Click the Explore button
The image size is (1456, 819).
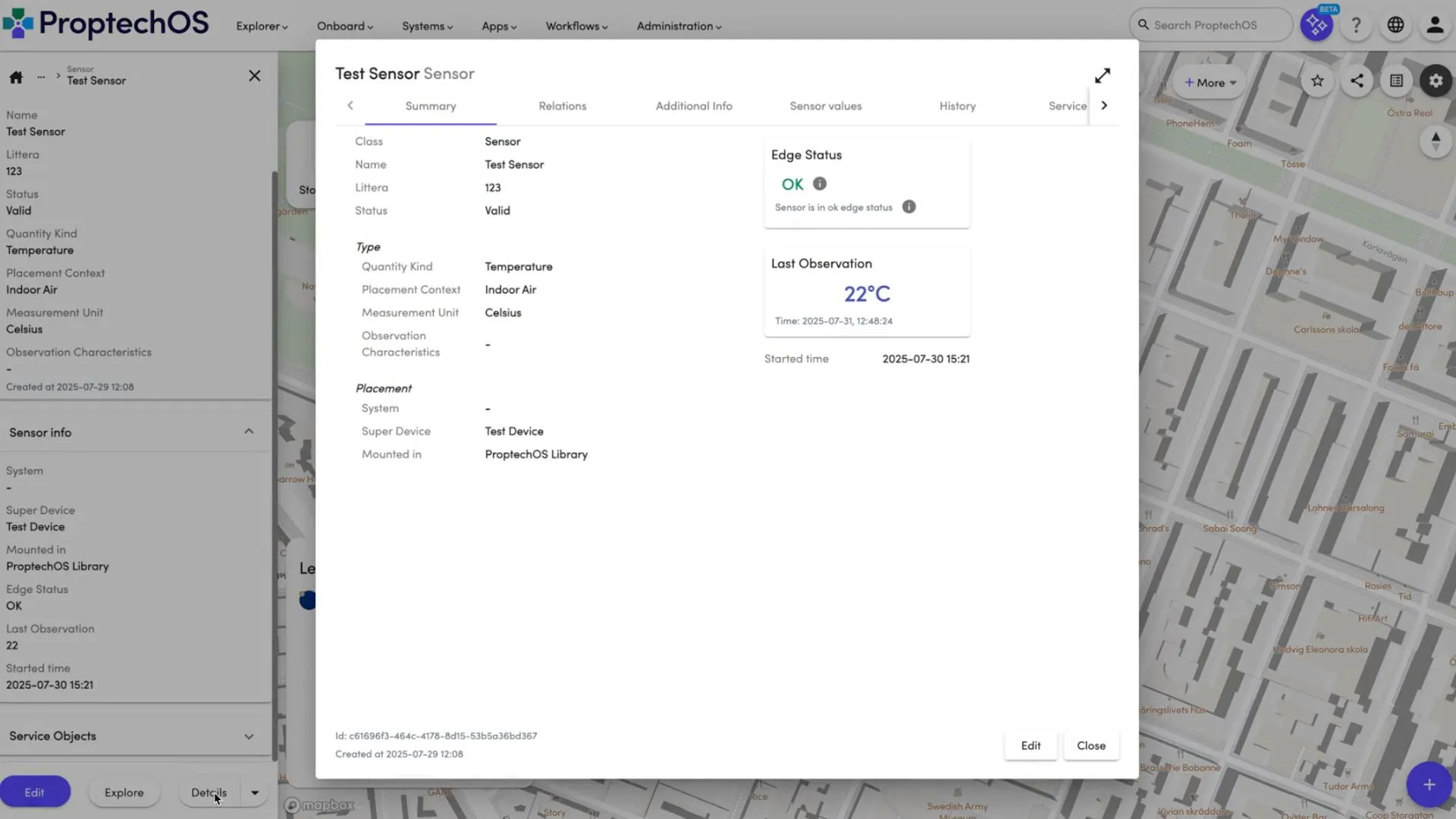pos(124,792)
